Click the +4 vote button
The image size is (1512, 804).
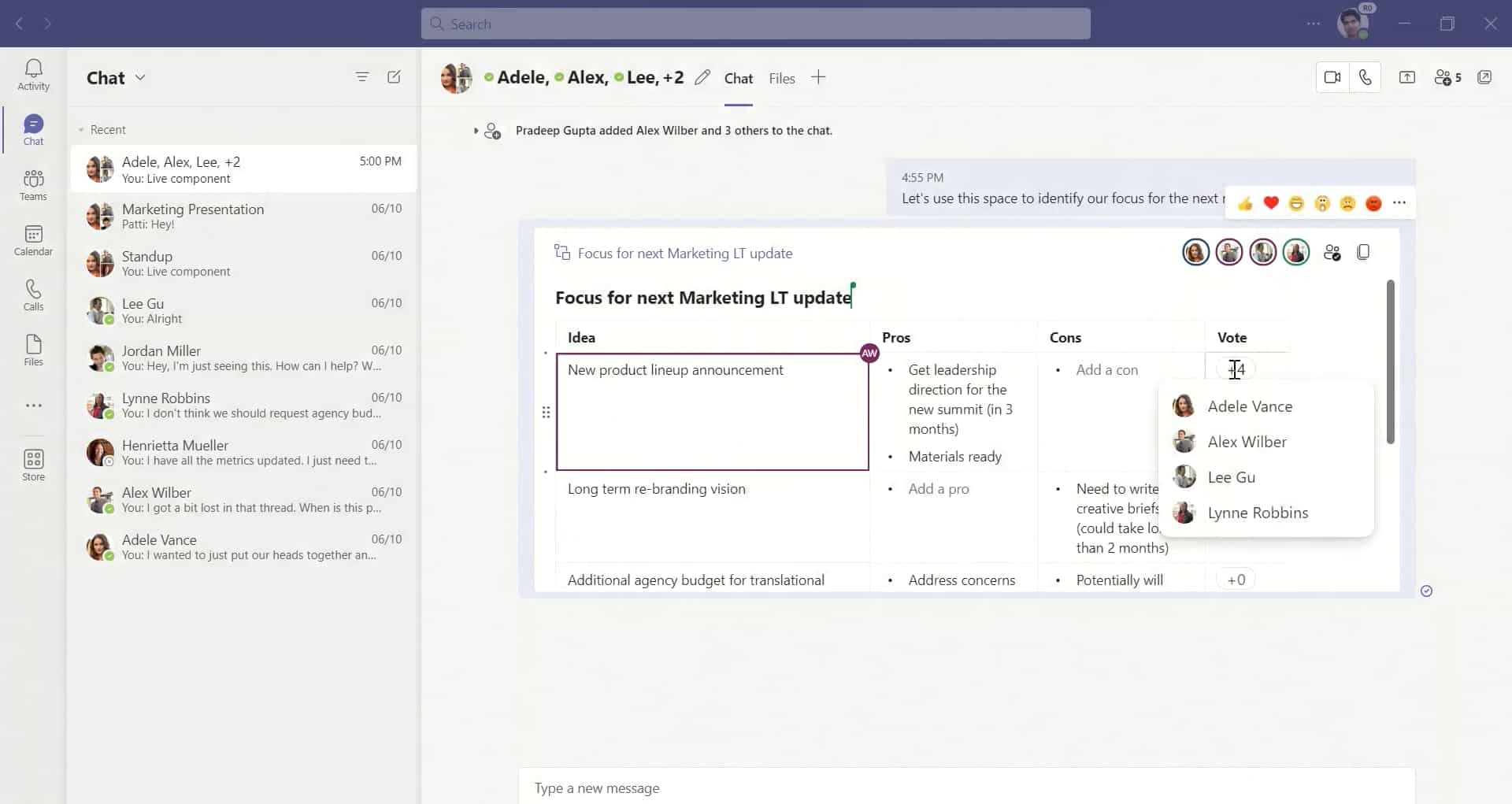pos(1236,369)
